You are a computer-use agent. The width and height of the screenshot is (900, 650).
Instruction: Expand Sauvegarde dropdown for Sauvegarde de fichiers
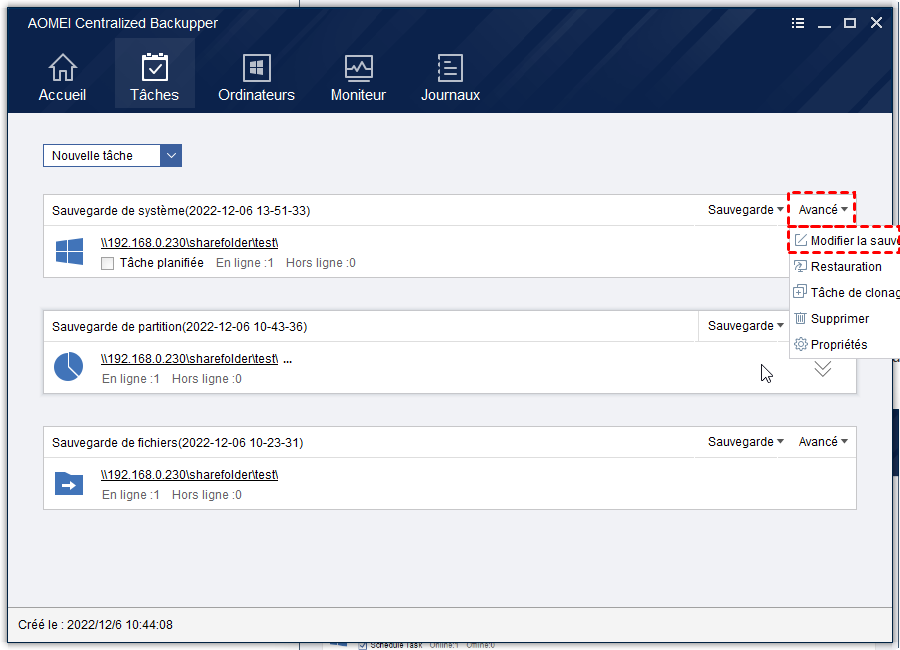[x=745, y=442]
